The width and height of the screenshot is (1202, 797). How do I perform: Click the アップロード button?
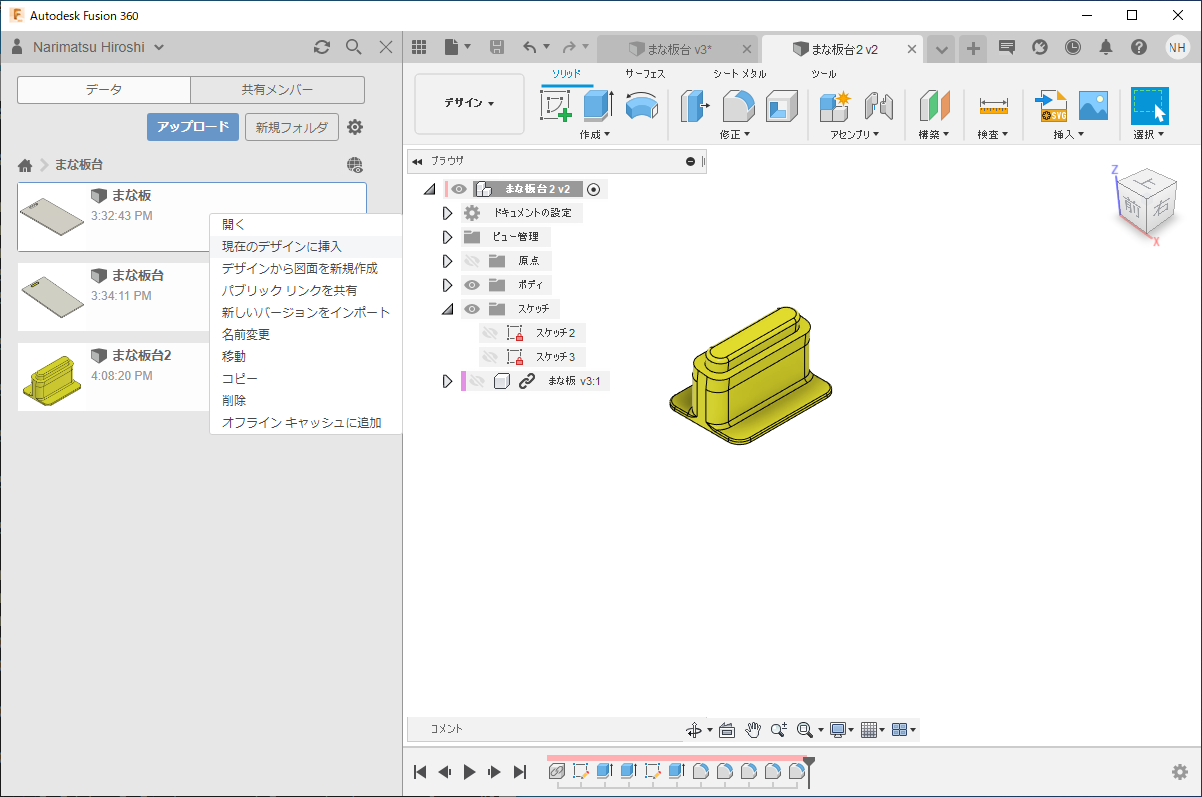coord(193,127)
